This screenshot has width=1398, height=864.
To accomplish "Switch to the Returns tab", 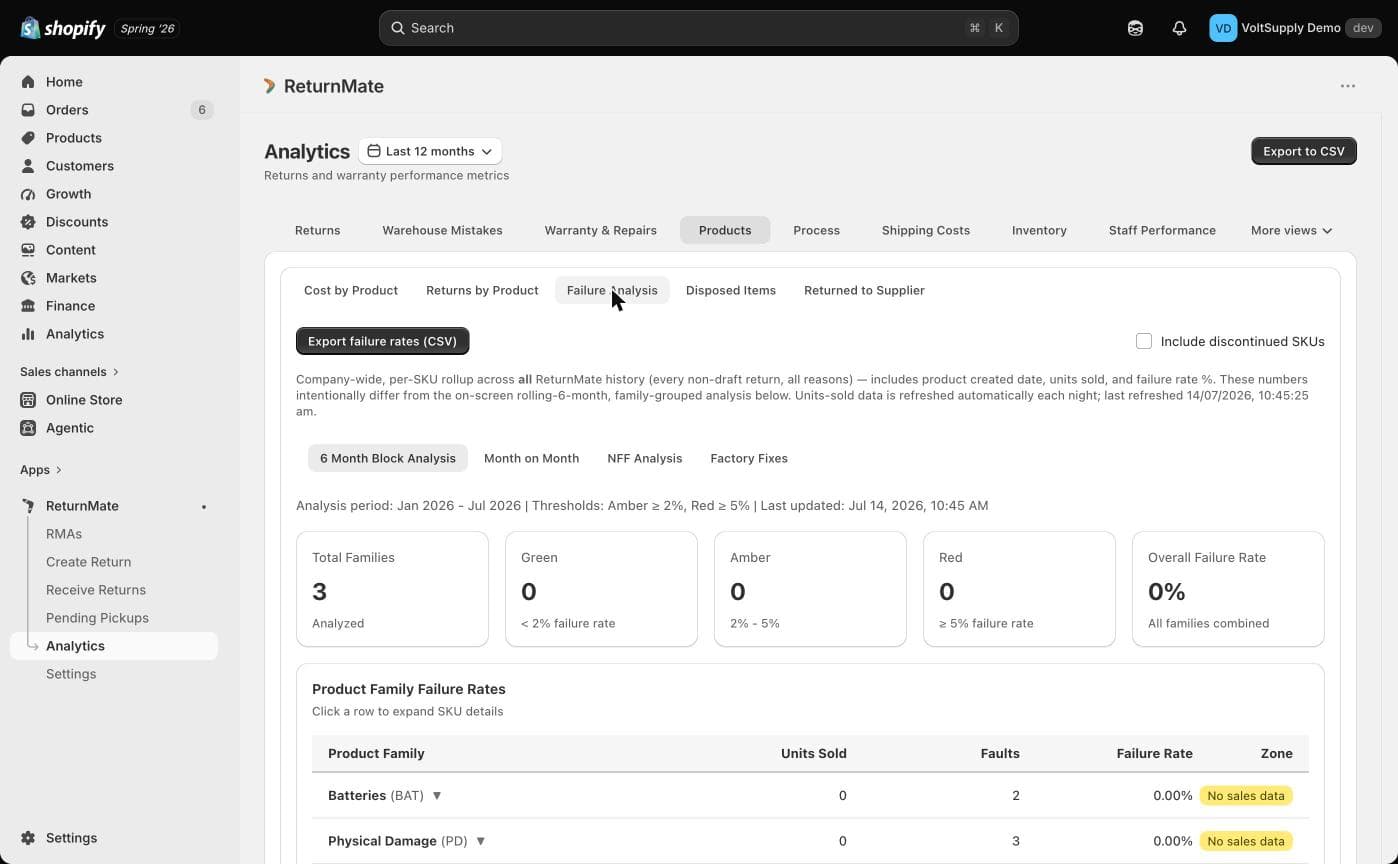I will pyautogui.click(x=317, y=230).
